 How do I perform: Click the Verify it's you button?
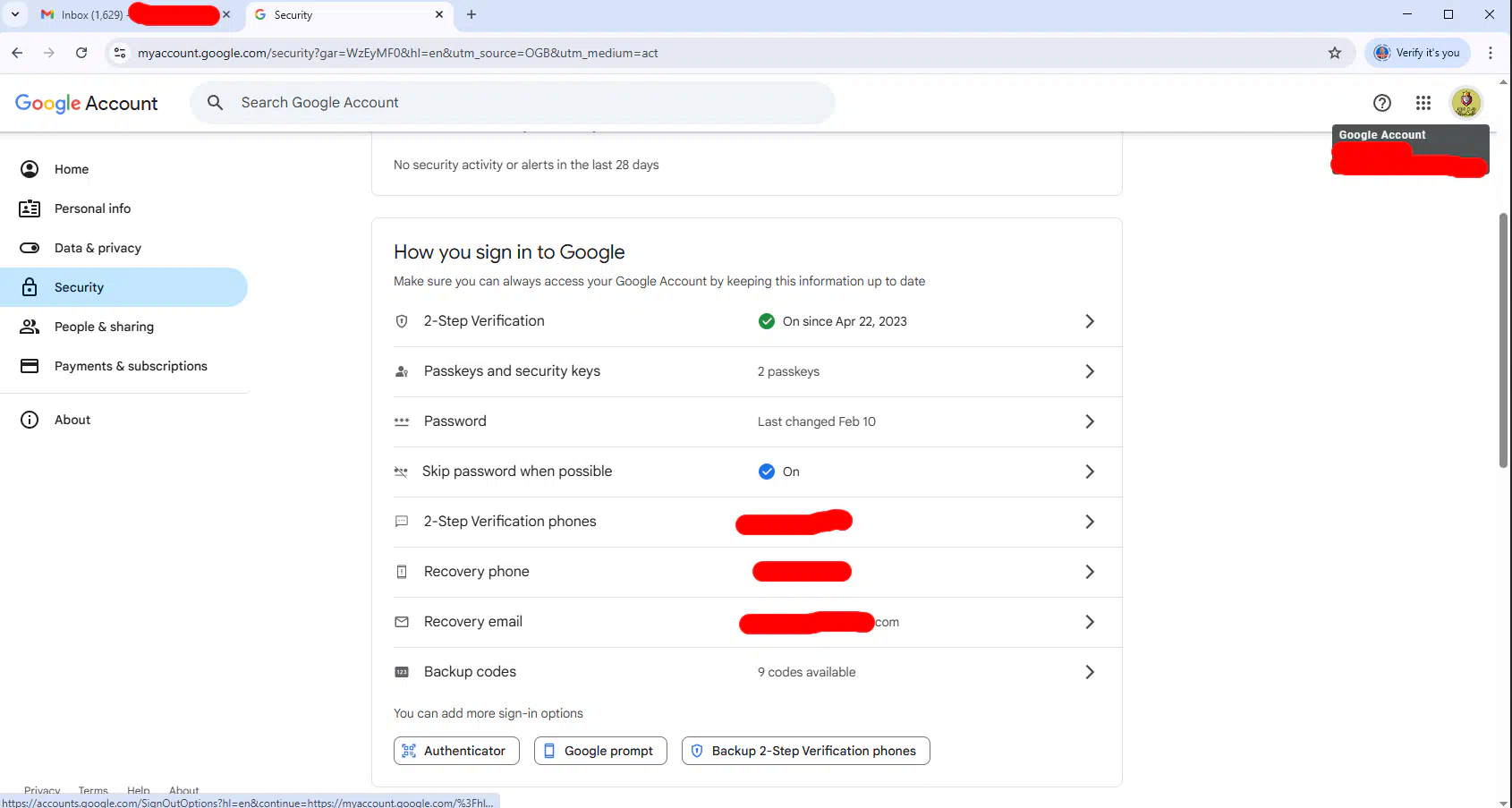coord(1418,53)
